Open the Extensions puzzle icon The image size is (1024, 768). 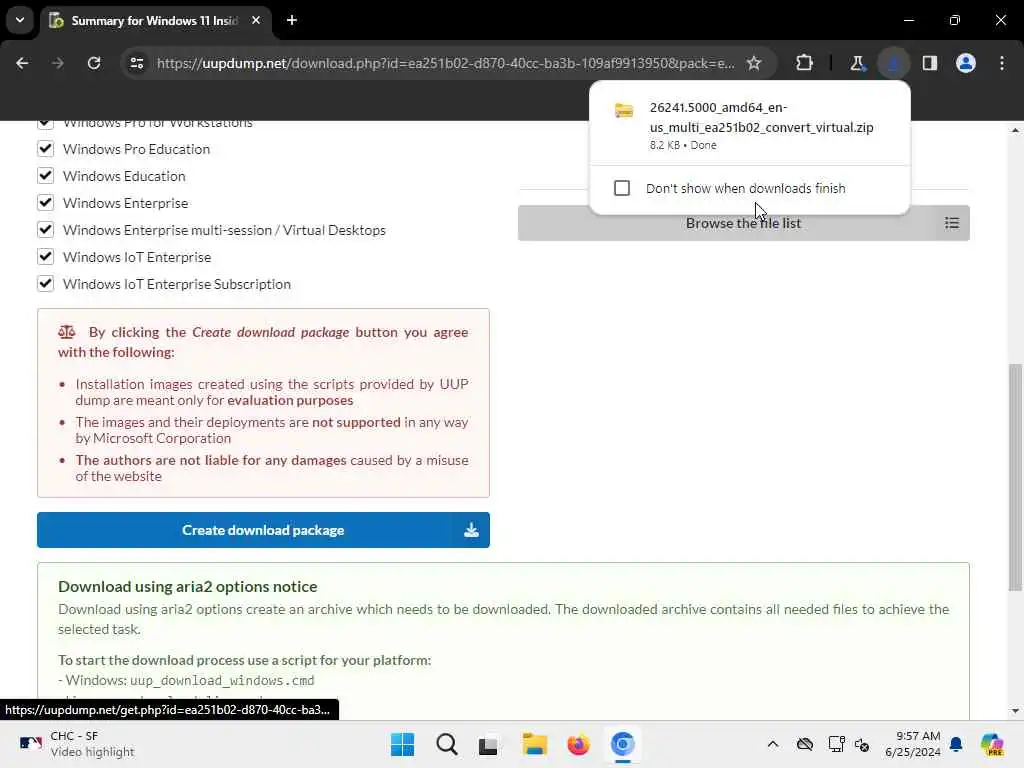[805, 63]
